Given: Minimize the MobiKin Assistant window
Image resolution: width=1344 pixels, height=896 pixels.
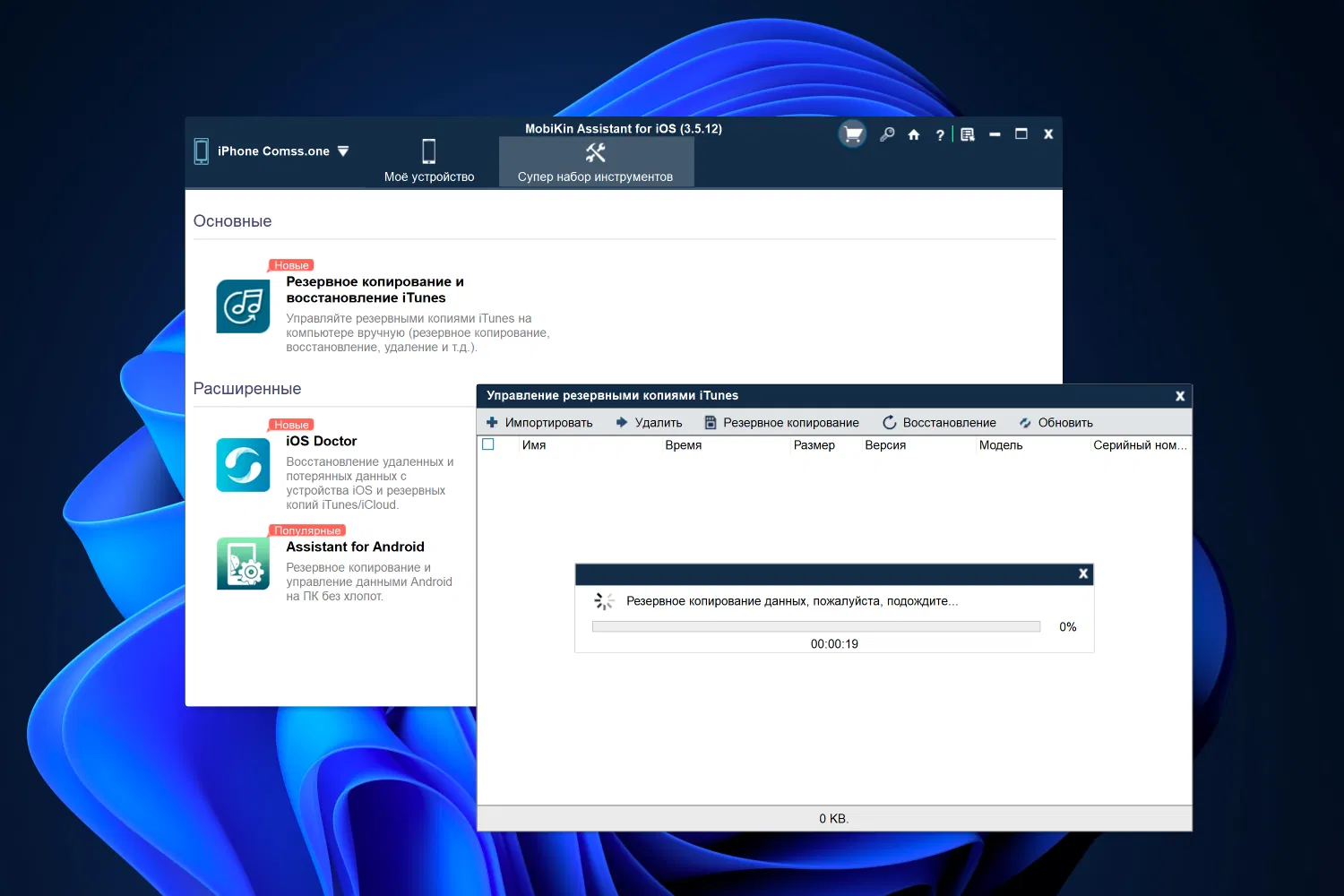Looking at the screenshot, I should tap(995, 134).
